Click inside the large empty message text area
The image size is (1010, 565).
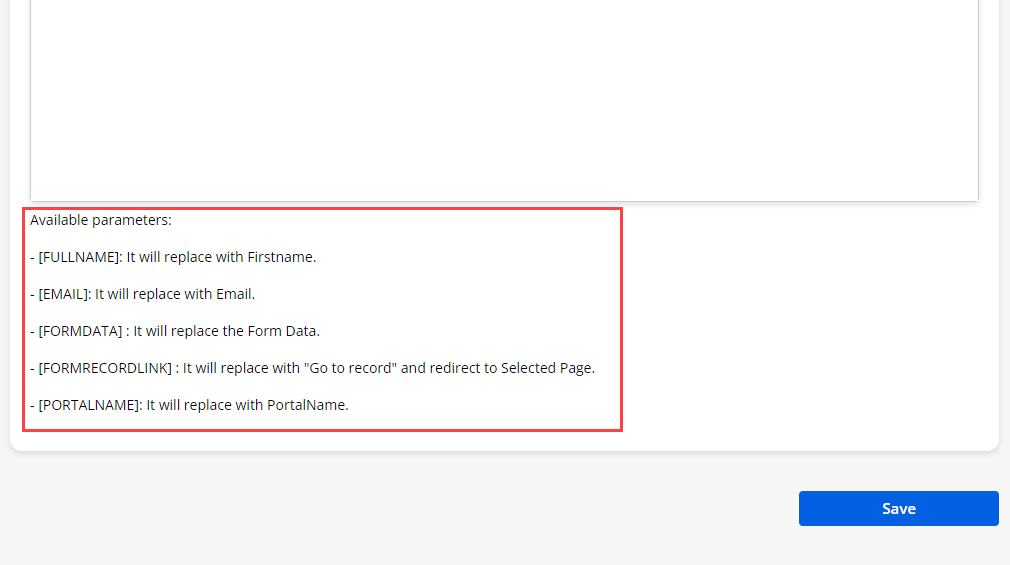click(504, 100)
